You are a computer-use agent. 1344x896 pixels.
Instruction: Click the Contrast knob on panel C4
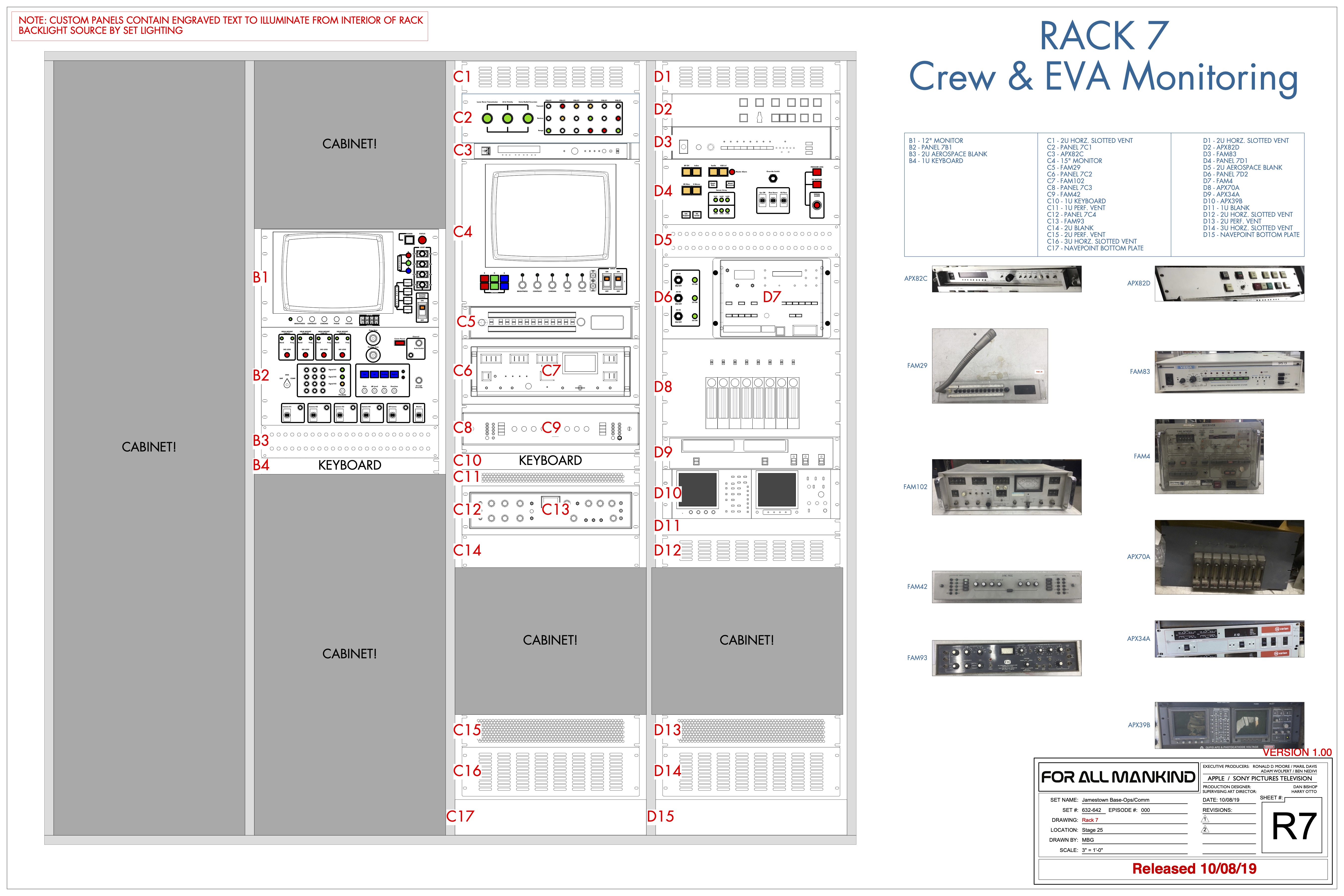538,285
